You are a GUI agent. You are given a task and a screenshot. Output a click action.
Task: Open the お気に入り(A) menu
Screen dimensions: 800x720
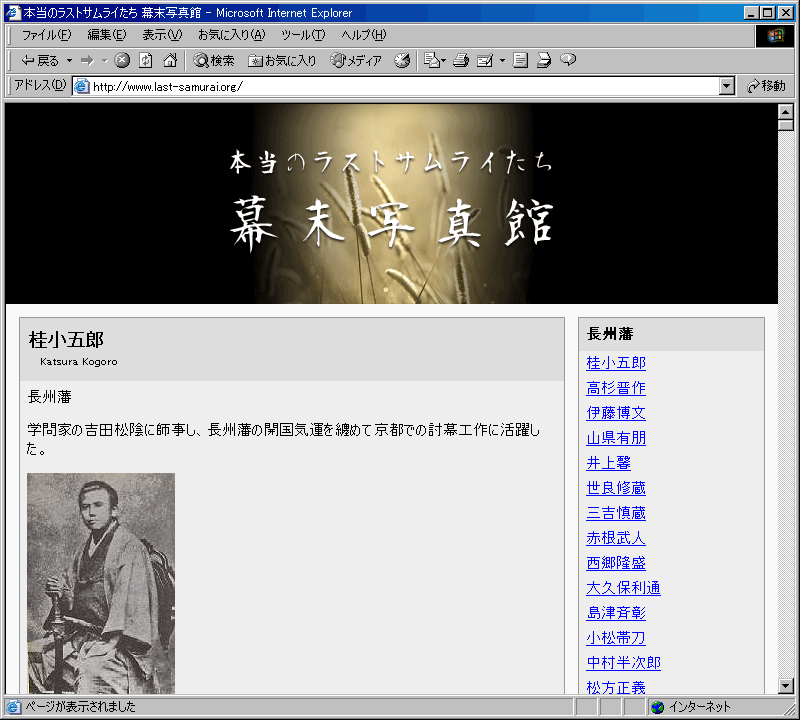[232, 35]
